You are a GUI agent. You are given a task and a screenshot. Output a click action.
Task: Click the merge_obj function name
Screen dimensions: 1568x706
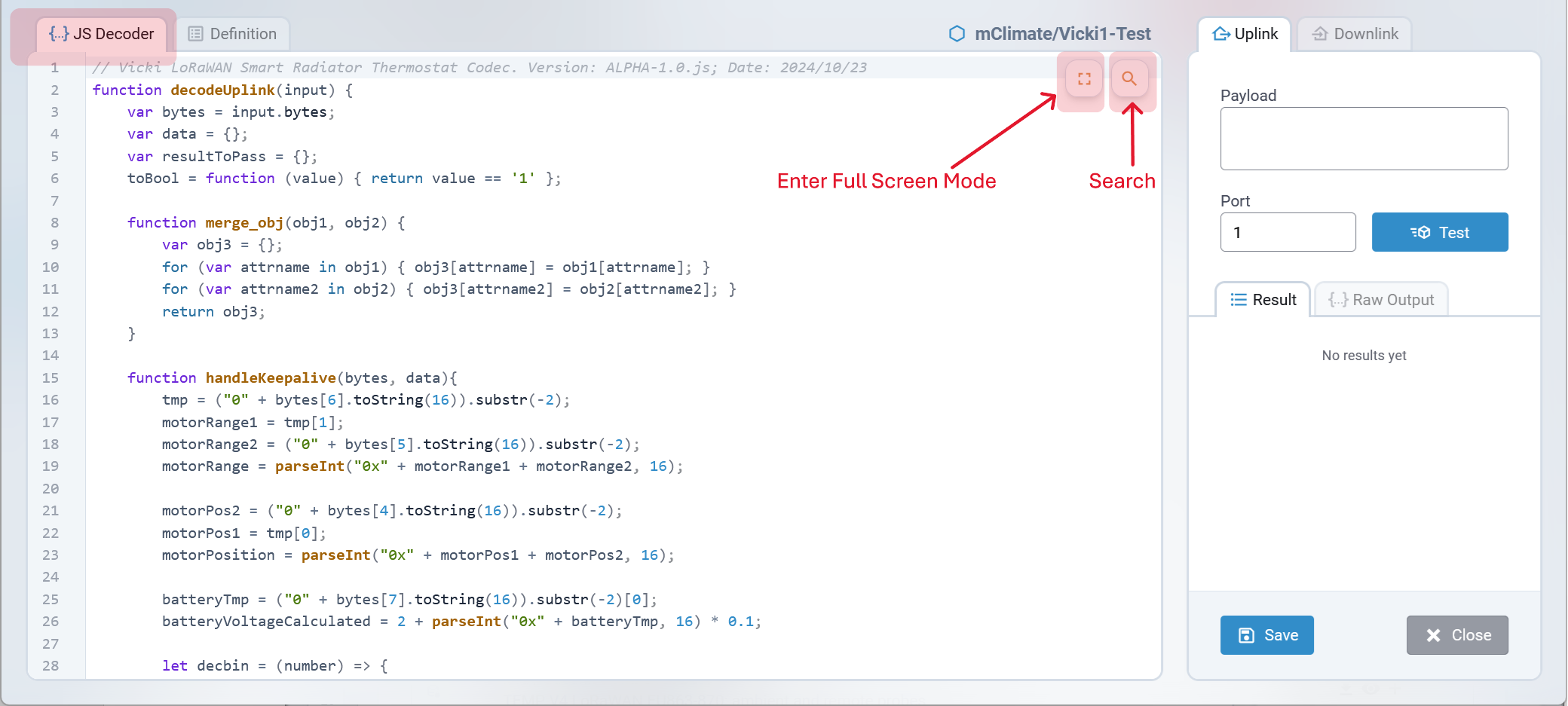tap(244, 222)
